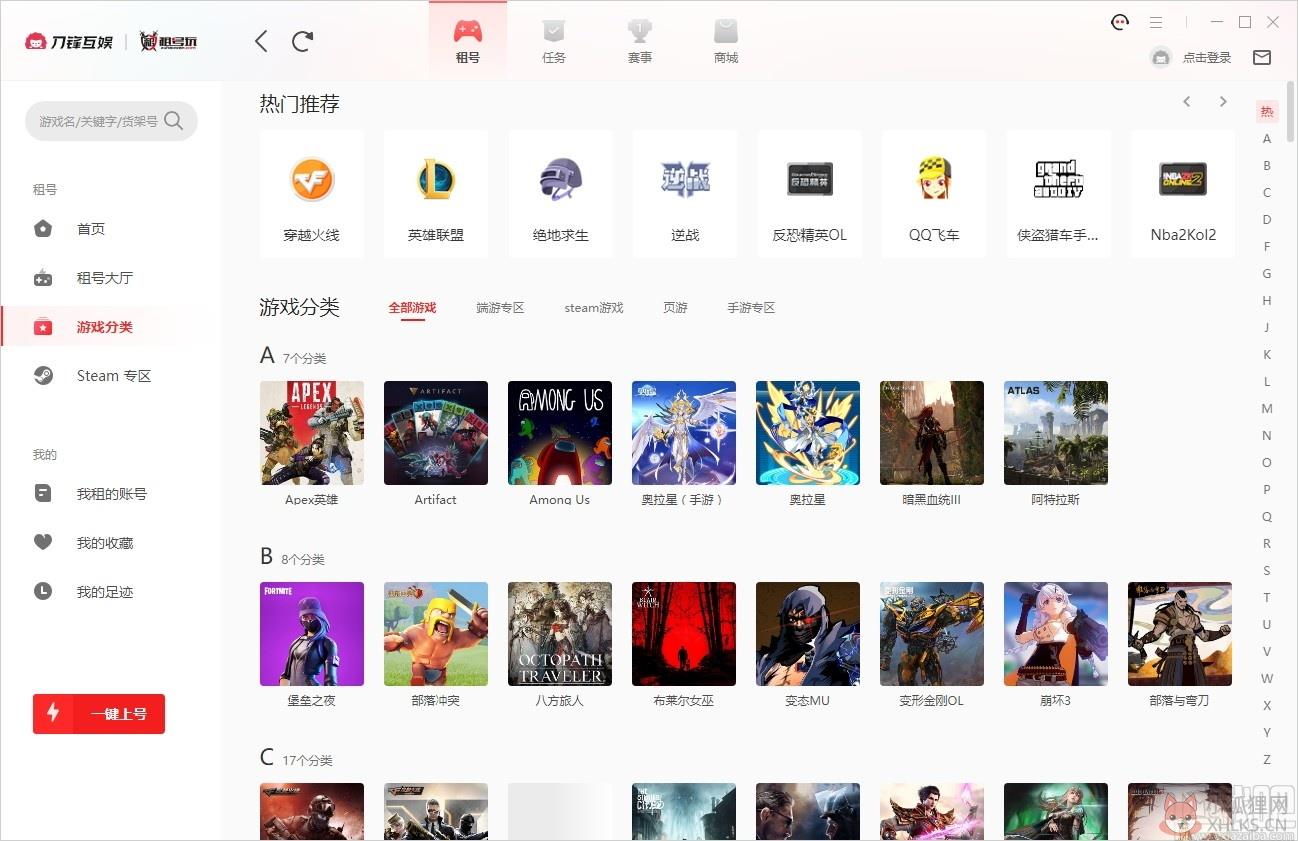The height and width of the screenshot is (841, 1298).
Task: Open 侠盗猎车手 game card
Action: click(x=1058, y=194)
